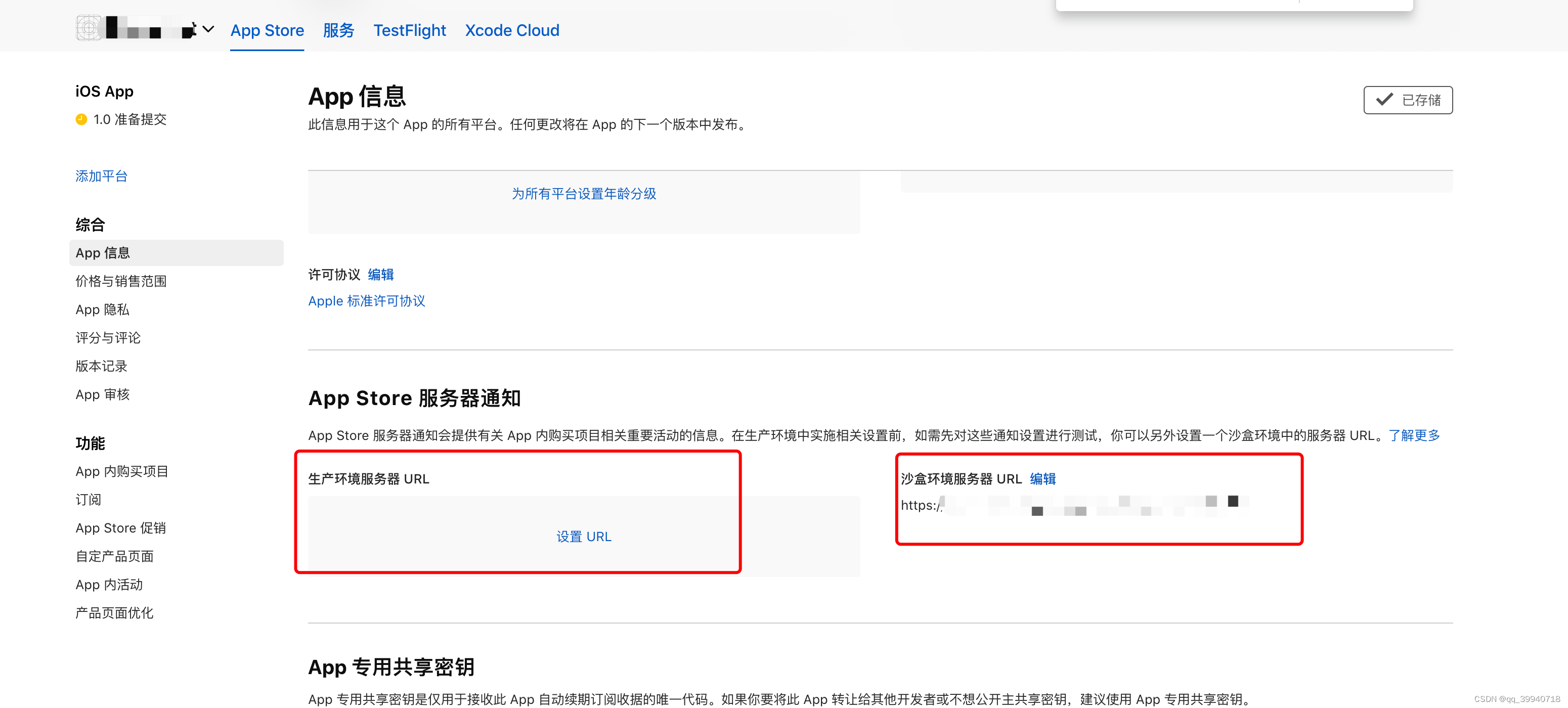Expand the 许可协议 edit options via 编辑

point(380,275)
